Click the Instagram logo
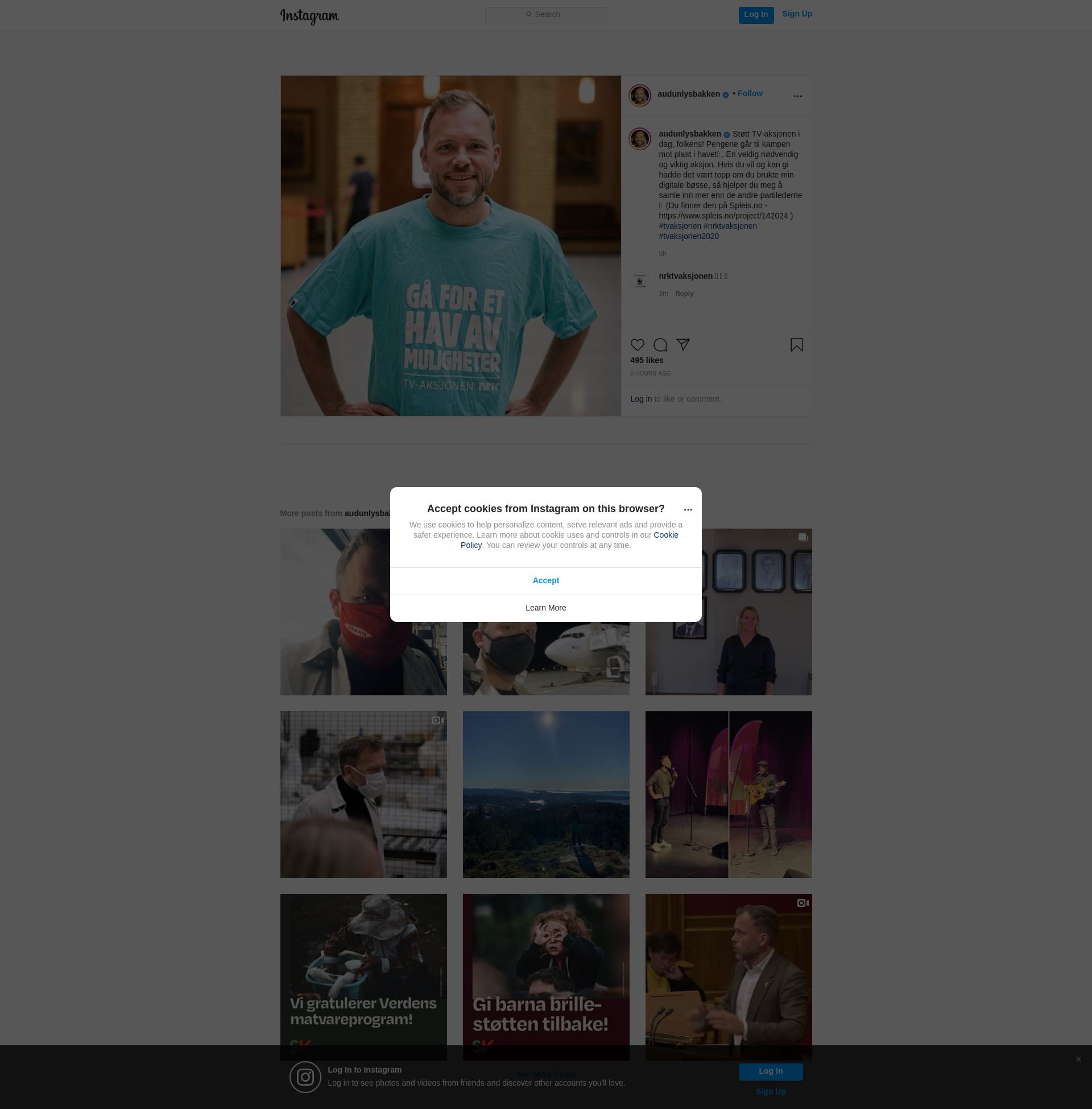This screenshot has width=1092, height=1109. point(309,16)
